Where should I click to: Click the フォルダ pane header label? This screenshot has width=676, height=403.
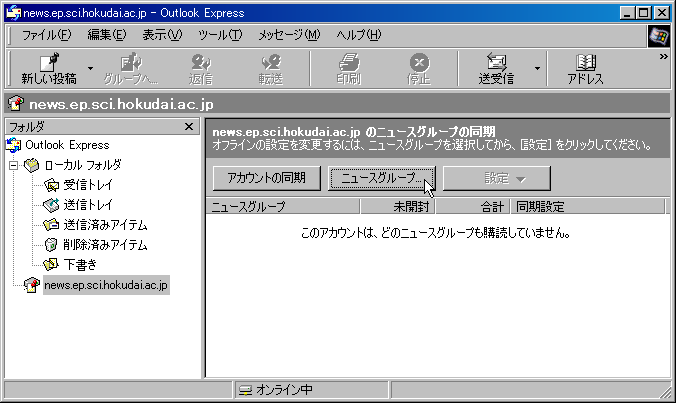tap(27, 127)
